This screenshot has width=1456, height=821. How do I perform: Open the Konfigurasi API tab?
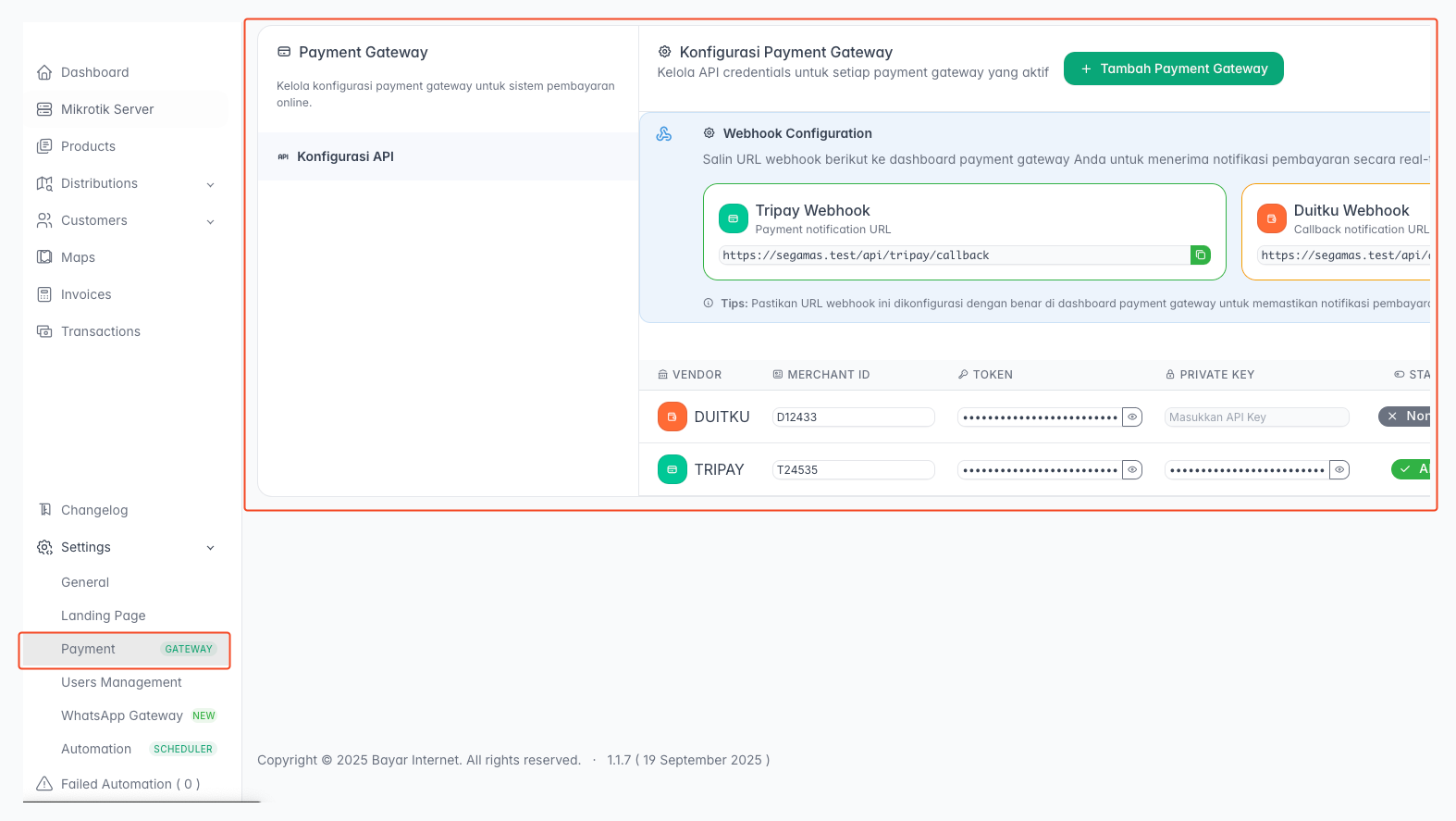tap(345, 156)
